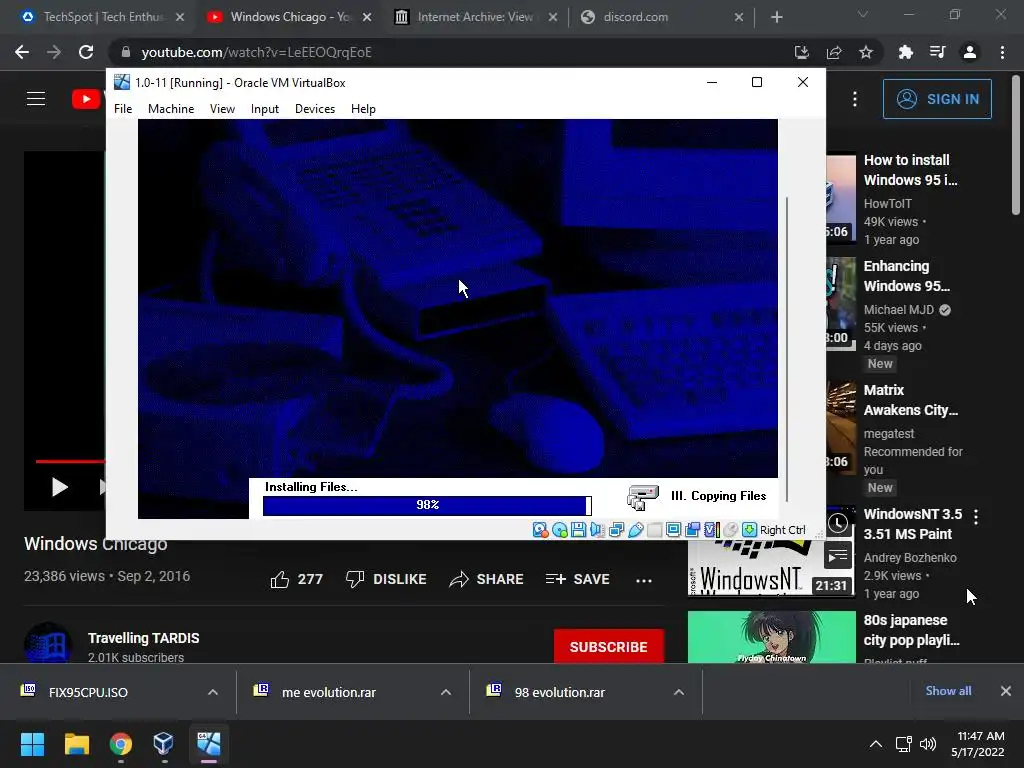Screen dimensions: 1024x768
Task: Click the VirtualBox display status icon
Action: (673, 530)
